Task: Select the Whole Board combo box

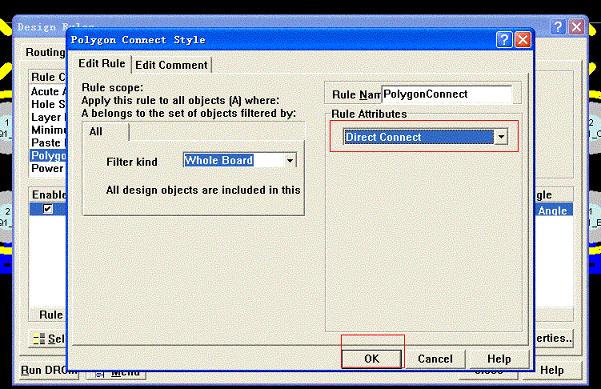Action: (240, 161)
